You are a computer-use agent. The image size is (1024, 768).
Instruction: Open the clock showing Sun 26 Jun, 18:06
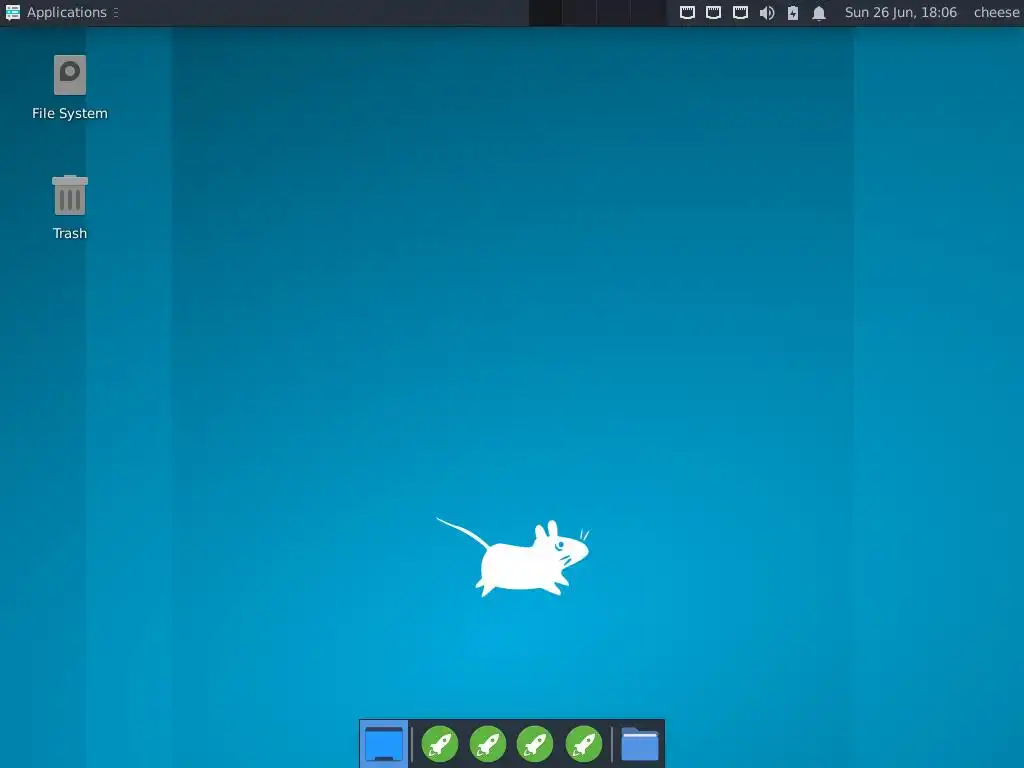pos(901,12)
